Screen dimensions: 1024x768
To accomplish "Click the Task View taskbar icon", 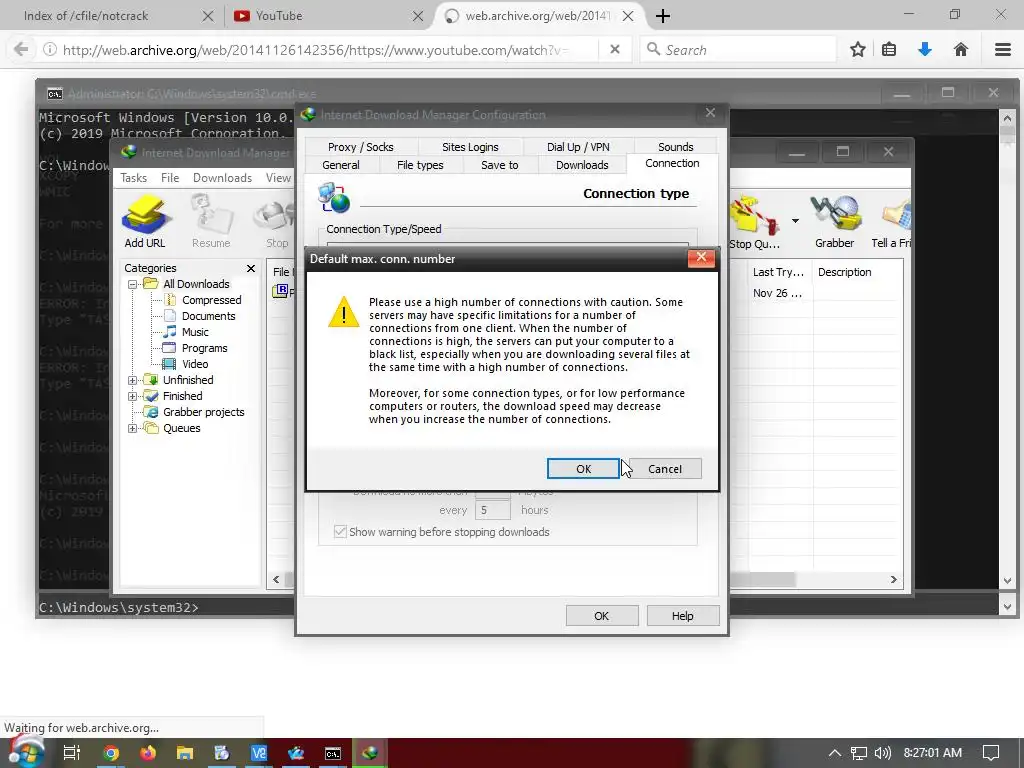I will (72, 753).
